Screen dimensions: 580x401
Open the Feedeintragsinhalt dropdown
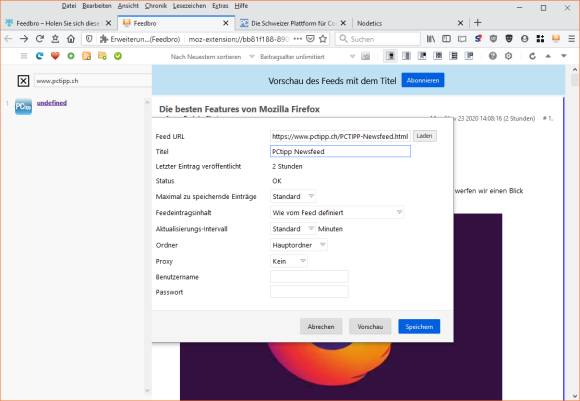tap(337, 213)
